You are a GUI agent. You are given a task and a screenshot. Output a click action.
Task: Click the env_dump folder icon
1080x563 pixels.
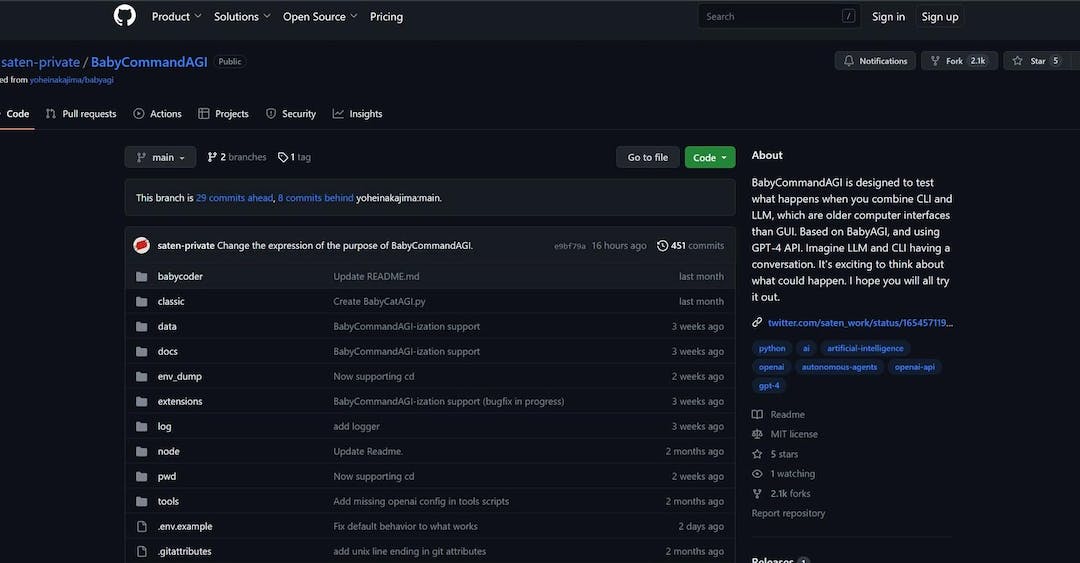tap(141, 376)
